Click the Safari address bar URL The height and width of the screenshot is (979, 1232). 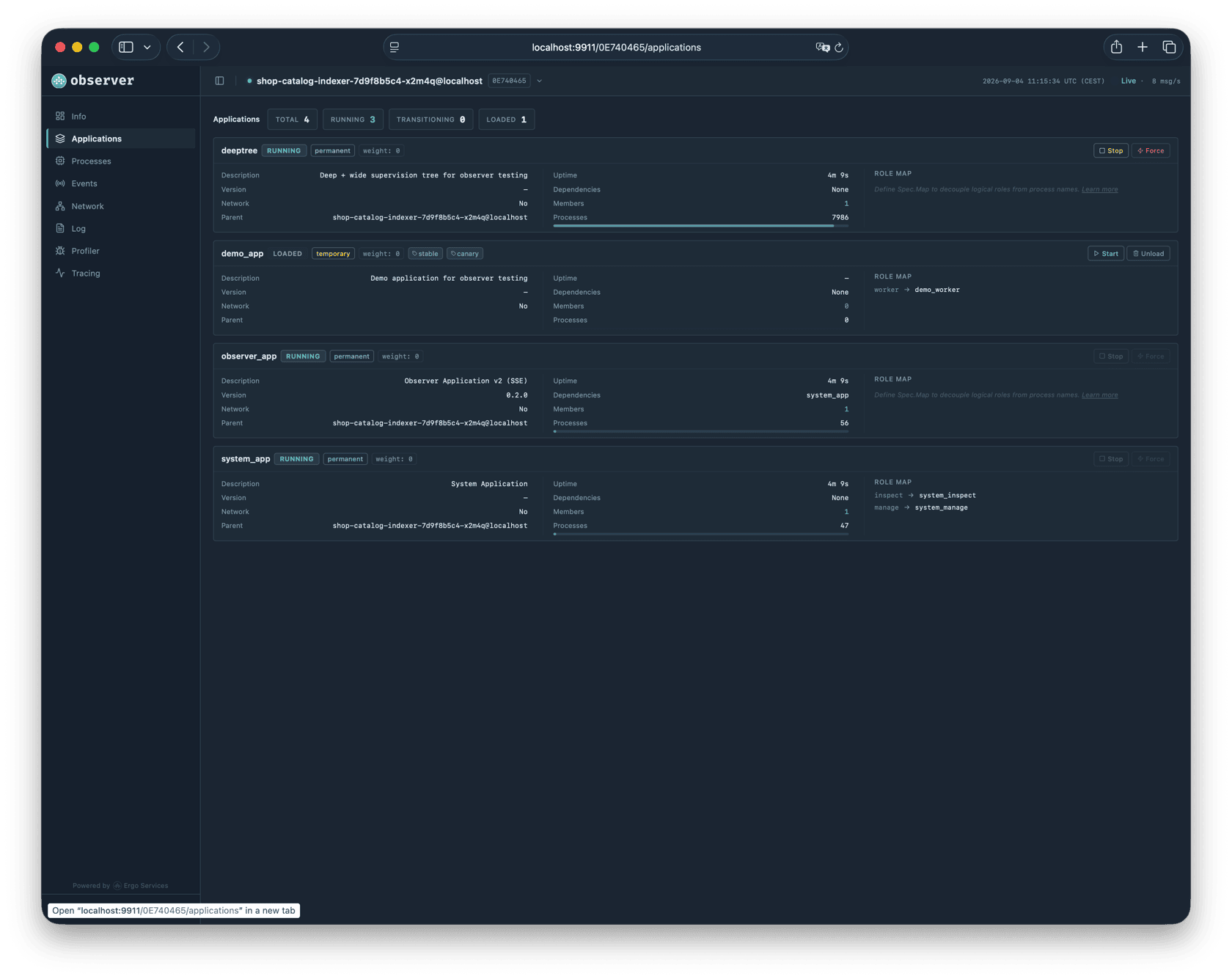point(616,47)
